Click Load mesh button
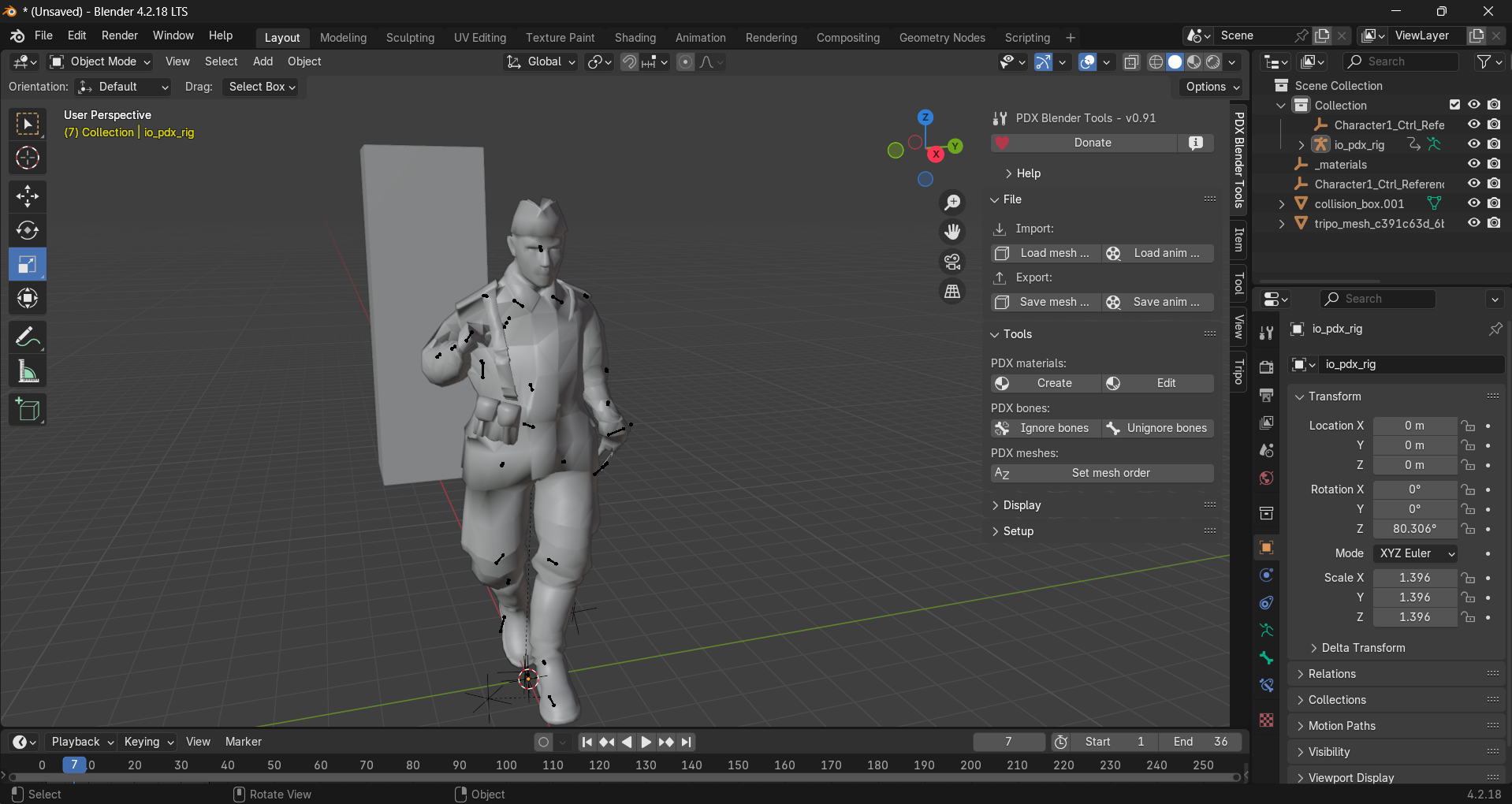The image size is (1512, 804). tap(1046, 253)
